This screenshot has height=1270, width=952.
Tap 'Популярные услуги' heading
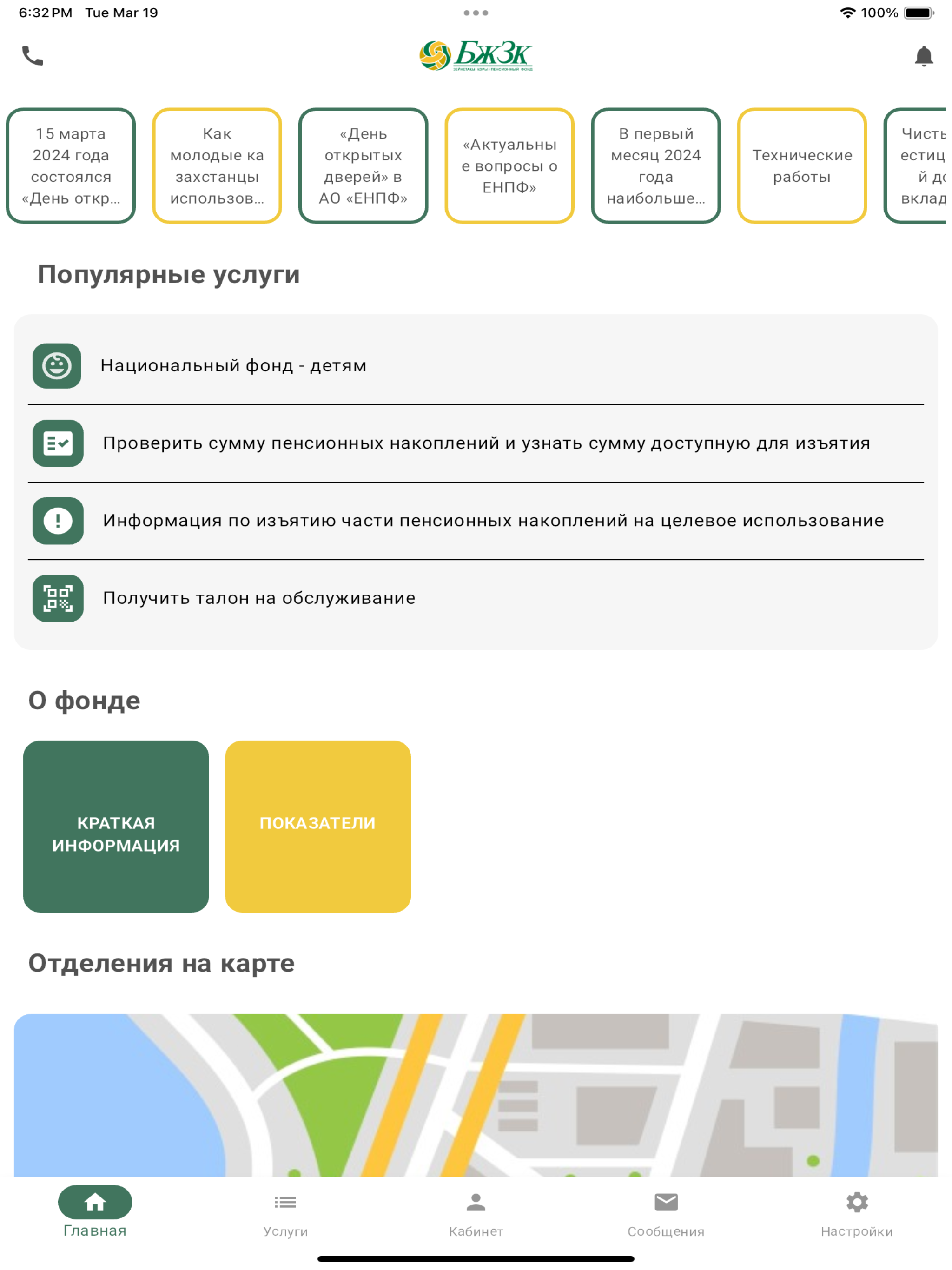(x=169, y=274)
